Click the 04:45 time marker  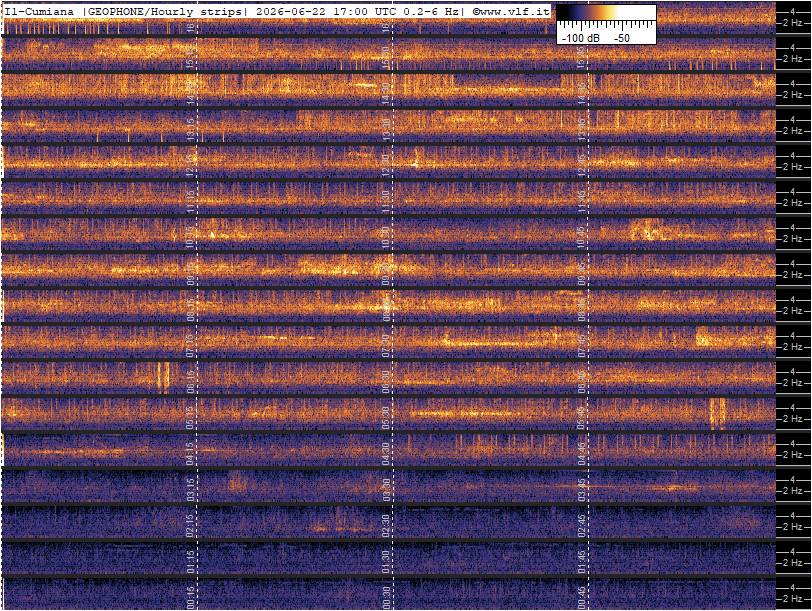pos(582,454)
